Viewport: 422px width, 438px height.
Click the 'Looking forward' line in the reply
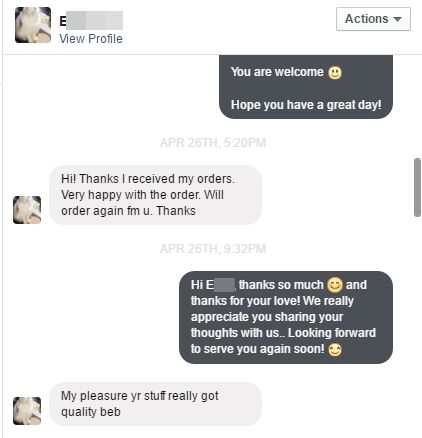pyautogui.click(x=283, y=333)
